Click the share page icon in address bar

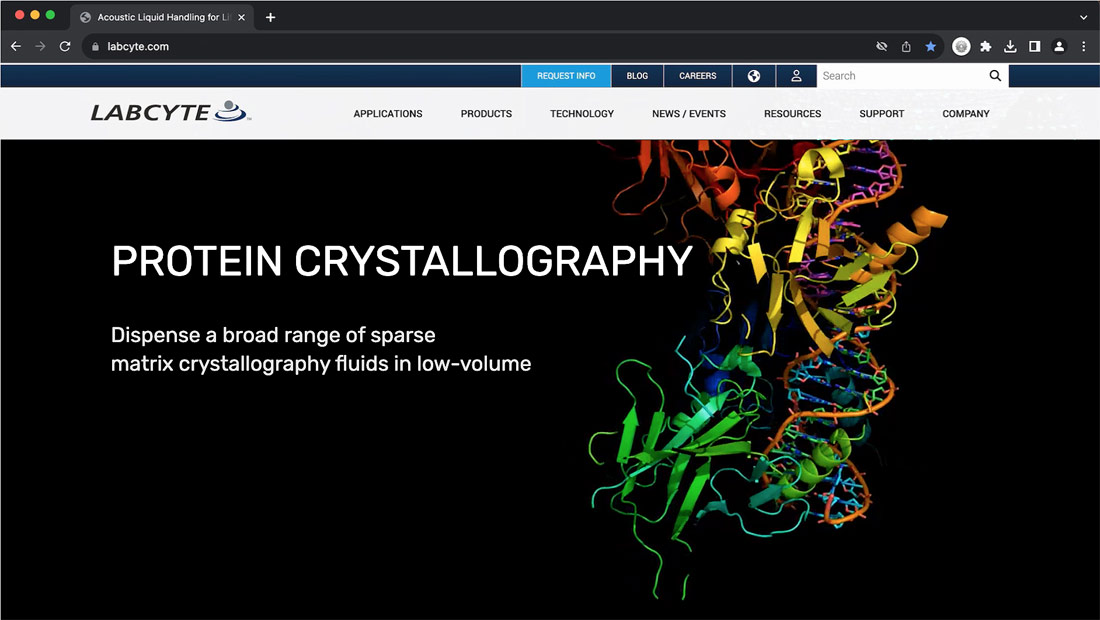click(x=906, y=46)
